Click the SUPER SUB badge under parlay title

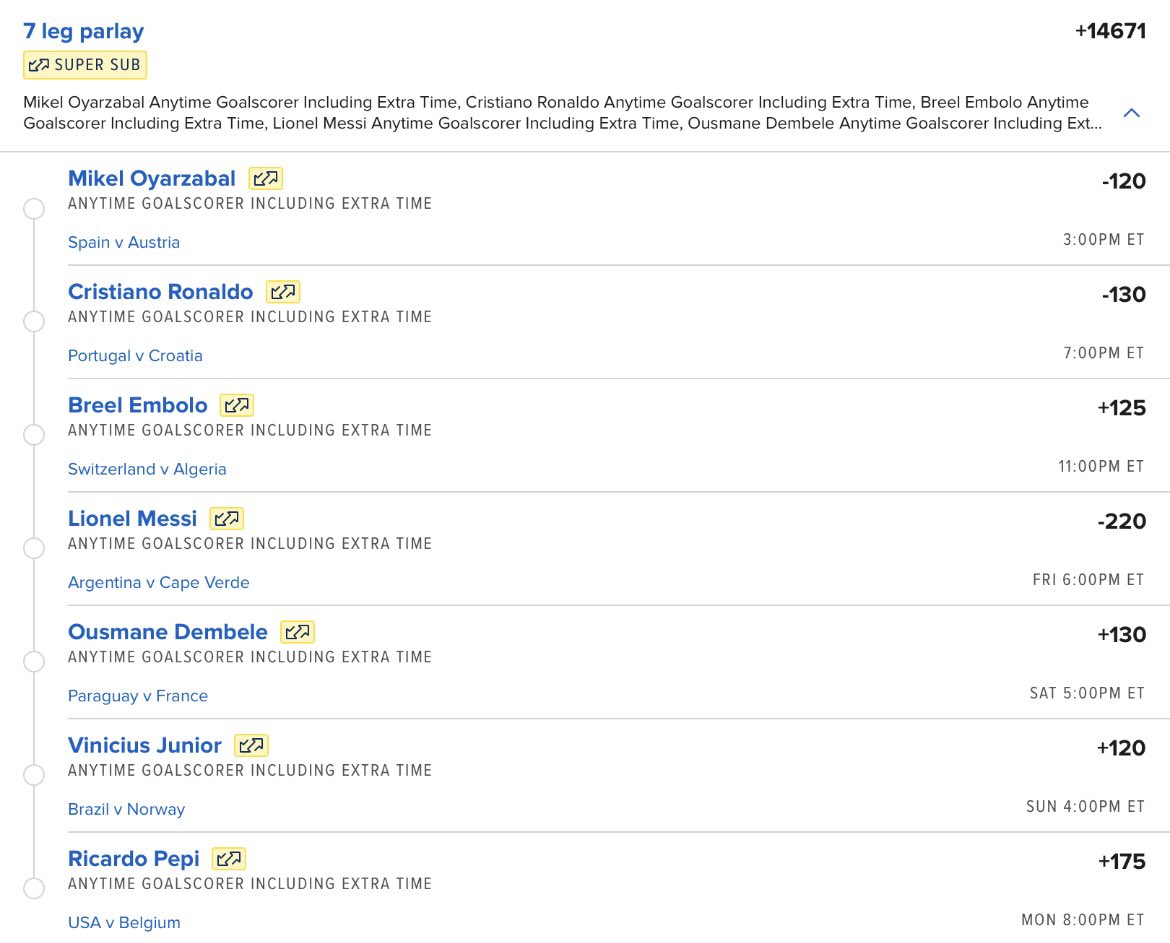tap(85, 65)
